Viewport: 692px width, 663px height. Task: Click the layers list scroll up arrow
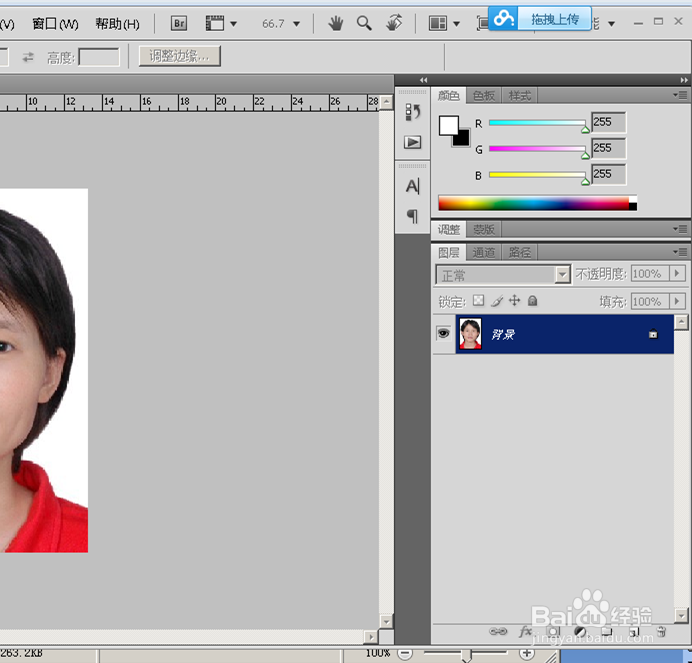[x=681, y=322]
